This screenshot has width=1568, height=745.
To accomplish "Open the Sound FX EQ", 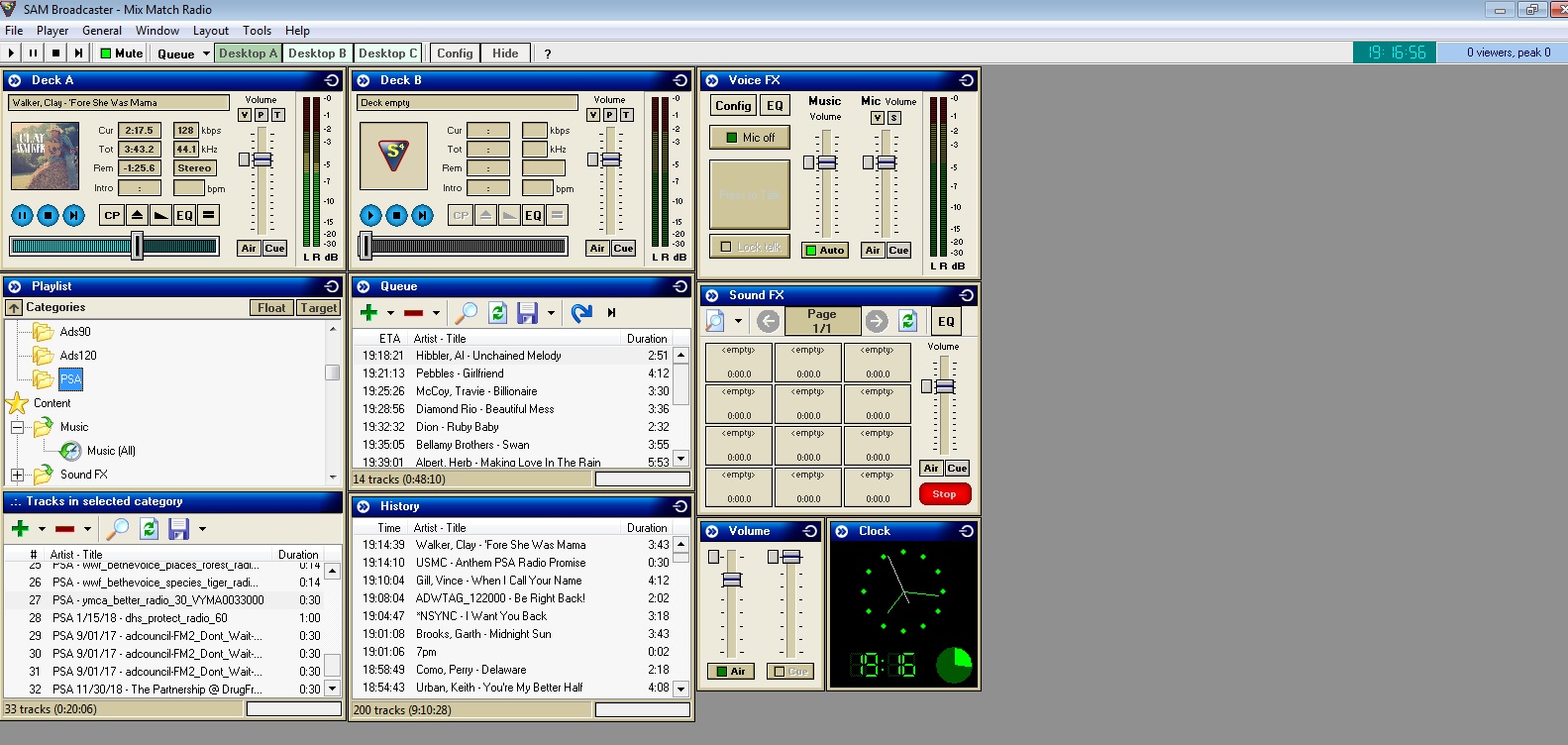I will coord(946,321).
